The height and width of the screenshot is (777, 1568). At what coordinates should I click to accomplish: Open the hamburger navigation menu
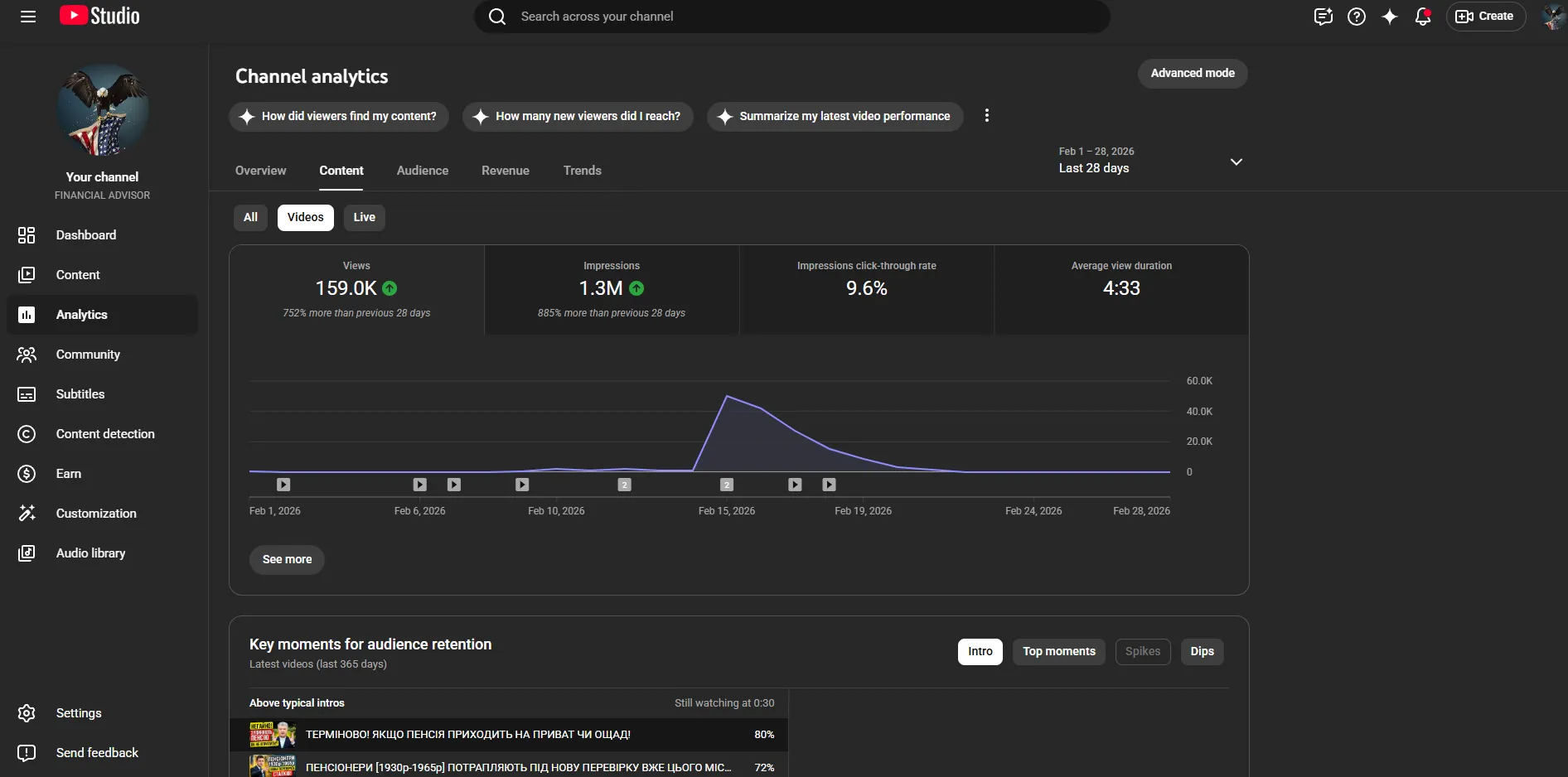pyautogui.click(x=28, y=17)
